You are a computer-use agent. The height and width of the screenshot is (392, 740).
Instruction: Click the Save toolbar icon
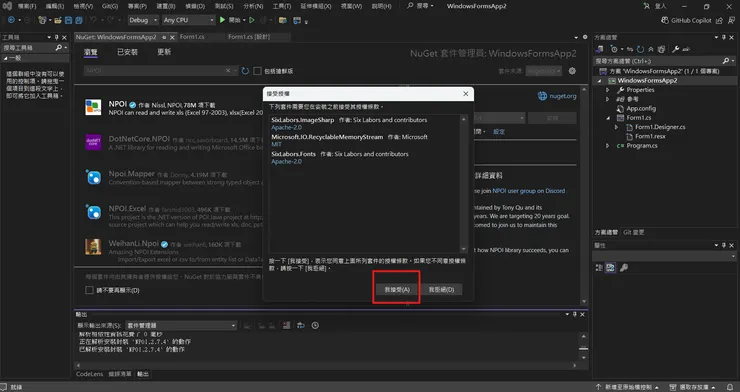[x=68, y=20]
